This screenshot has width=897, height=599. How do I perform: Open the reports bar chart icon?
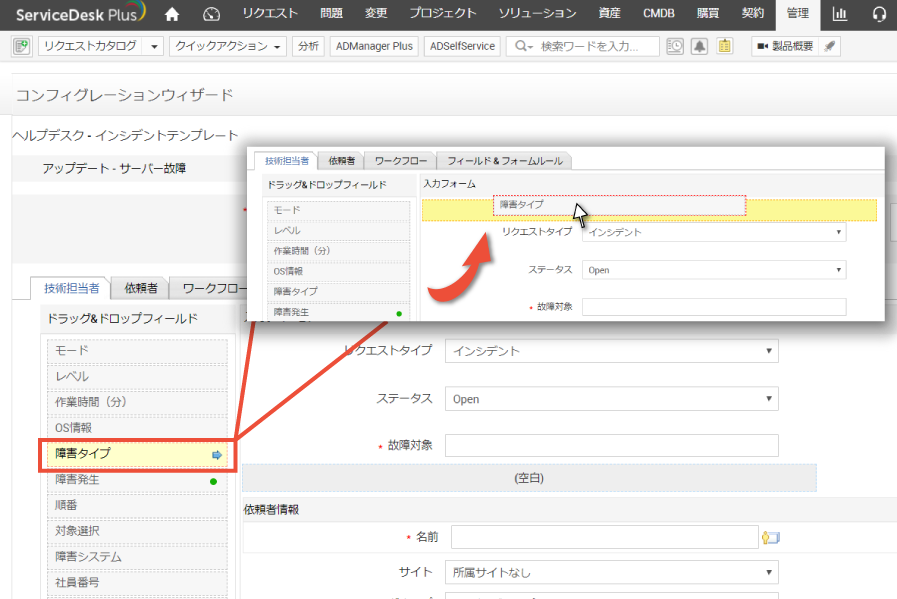[839, 14]
